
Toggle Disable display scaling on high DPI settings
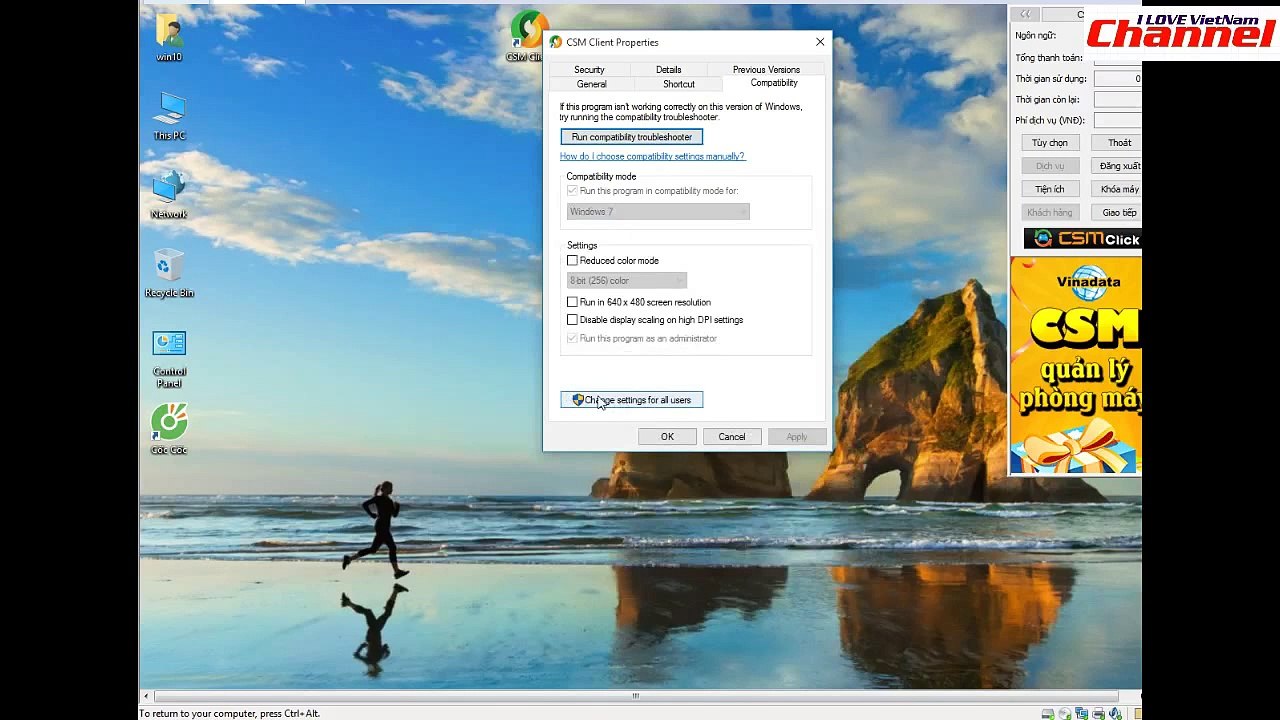[x=572, y=320]
